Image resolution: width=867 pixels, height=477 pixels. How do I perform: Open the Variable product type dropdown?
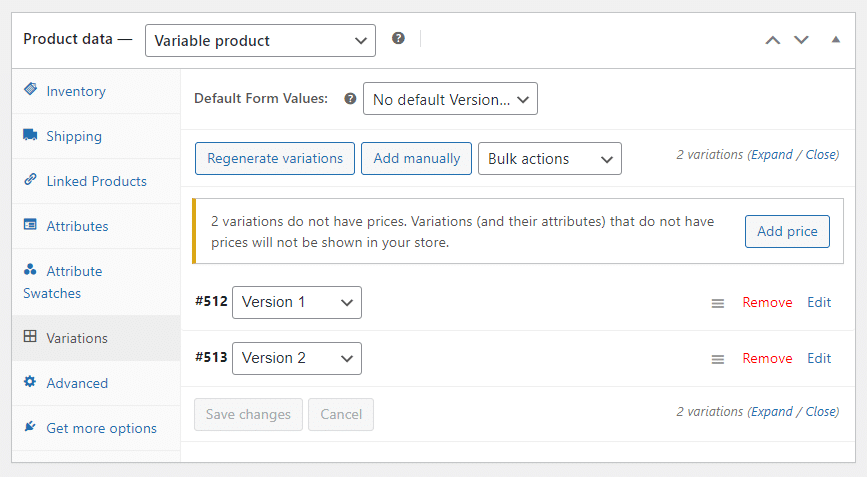[260, 40]
